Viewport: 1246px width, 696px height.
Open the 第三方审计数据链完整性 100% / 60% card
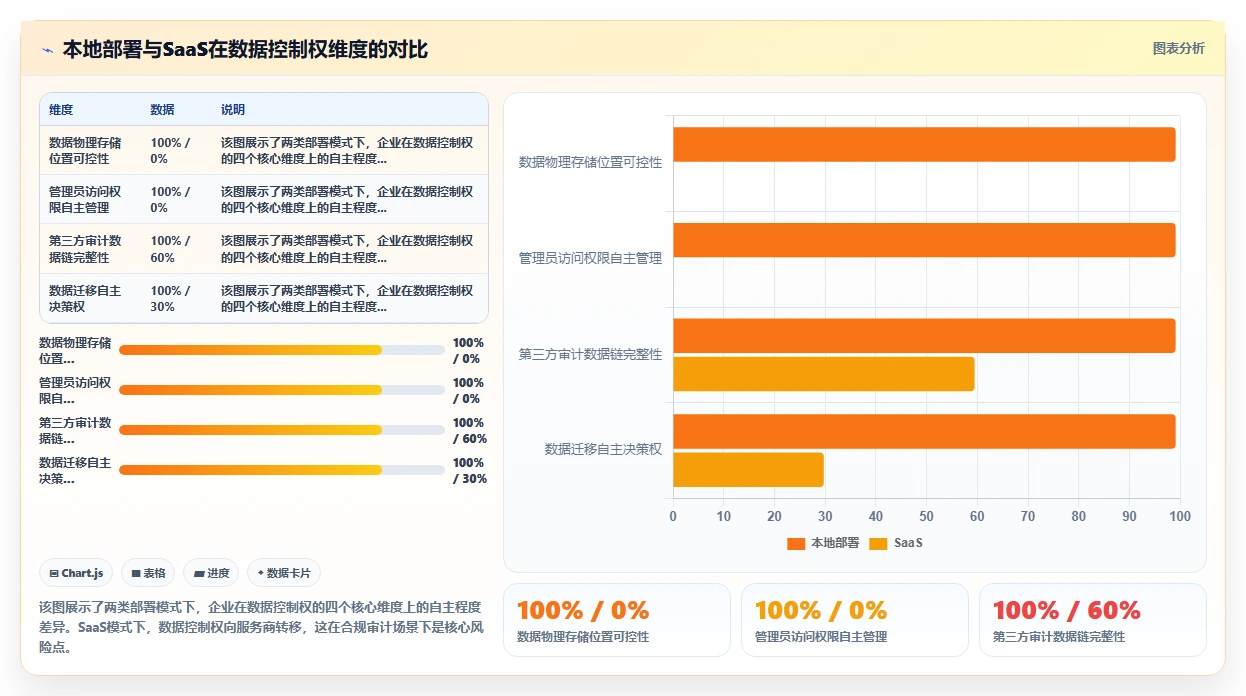coord(1093,620)
